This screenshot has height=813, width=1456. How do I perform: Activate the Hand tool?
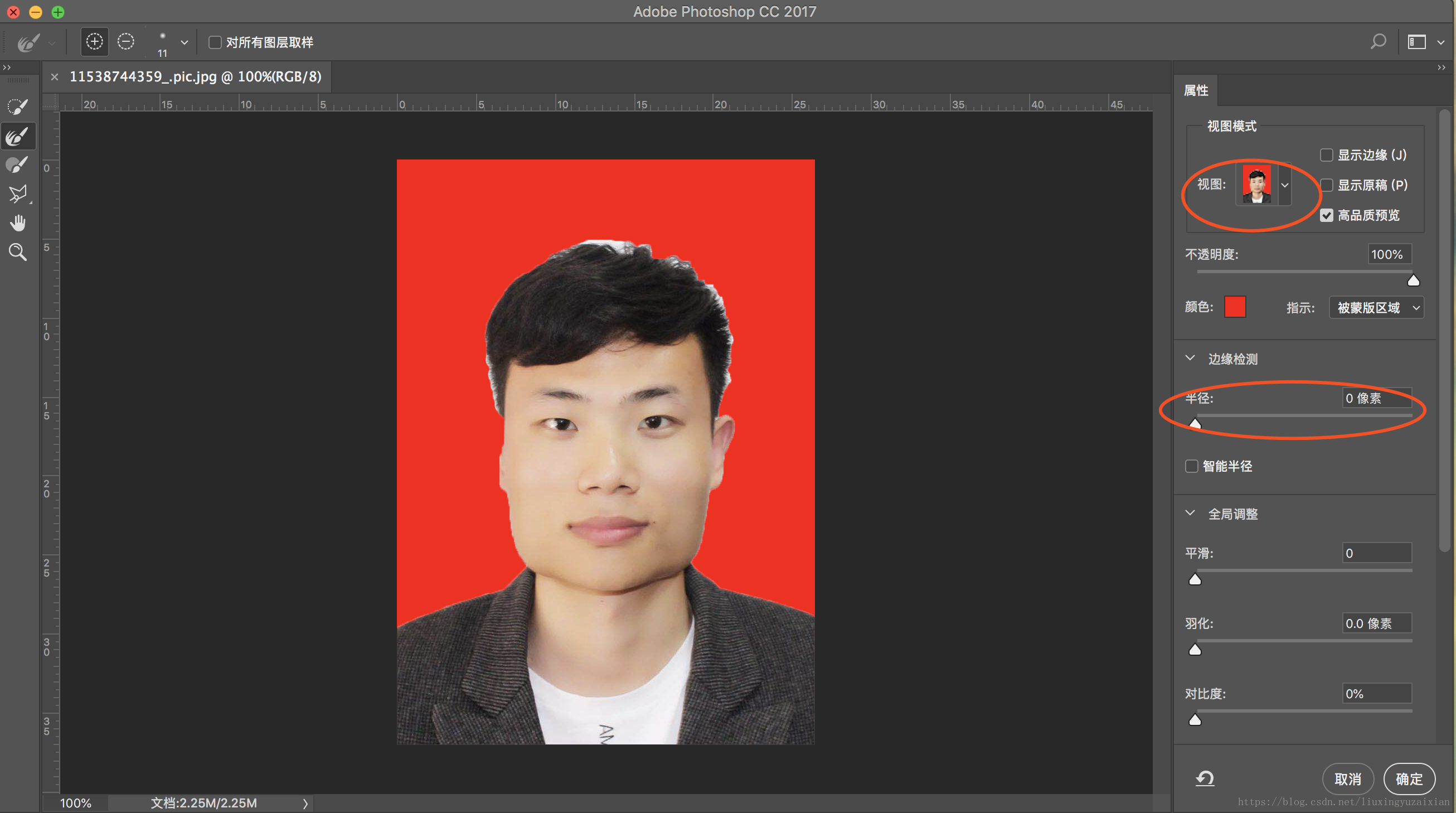17,223
